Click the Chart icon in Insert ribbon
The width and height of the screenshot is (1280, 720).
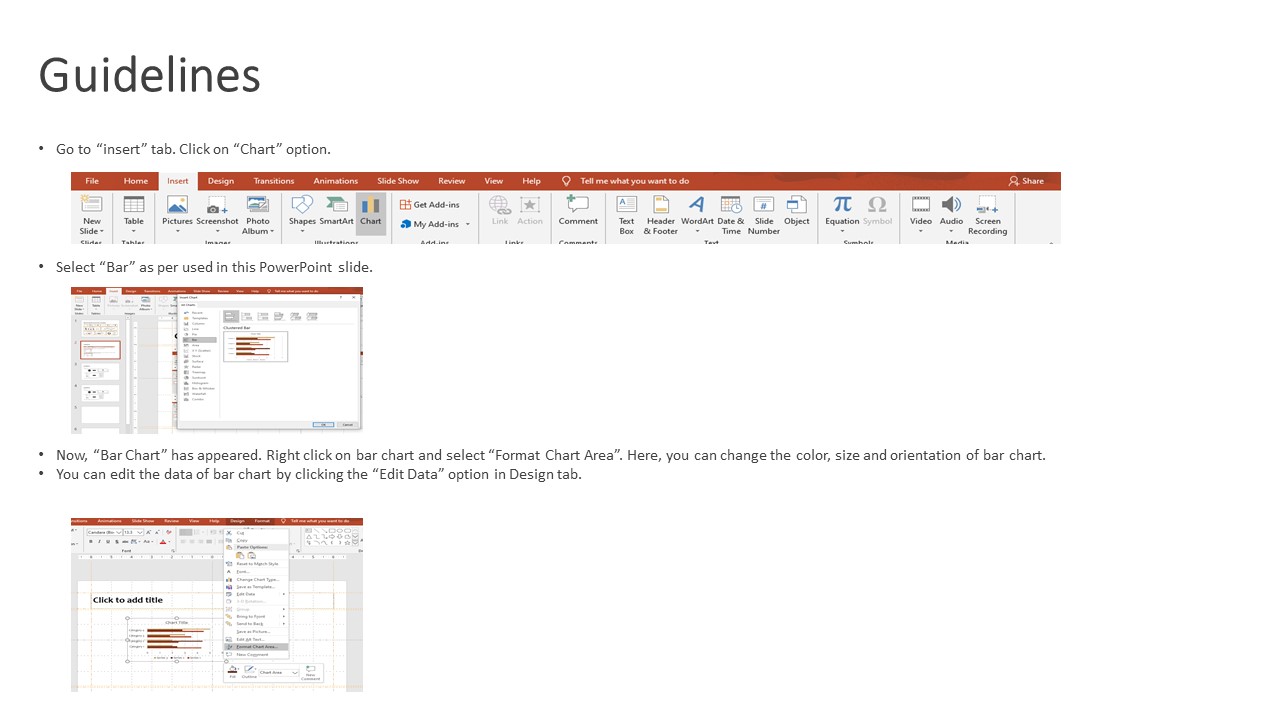coord(370,211)
